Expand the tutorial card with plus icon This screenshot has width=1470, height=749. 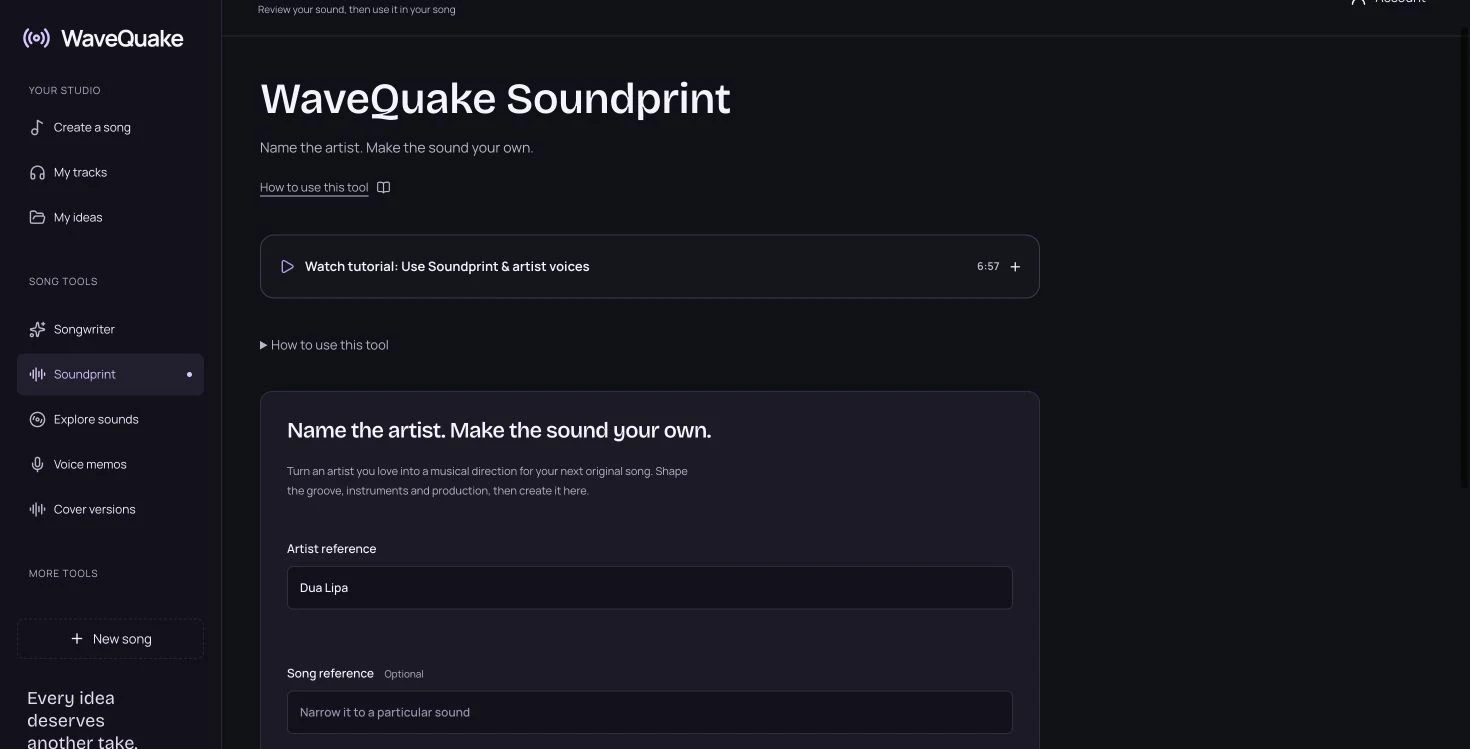1015,267
